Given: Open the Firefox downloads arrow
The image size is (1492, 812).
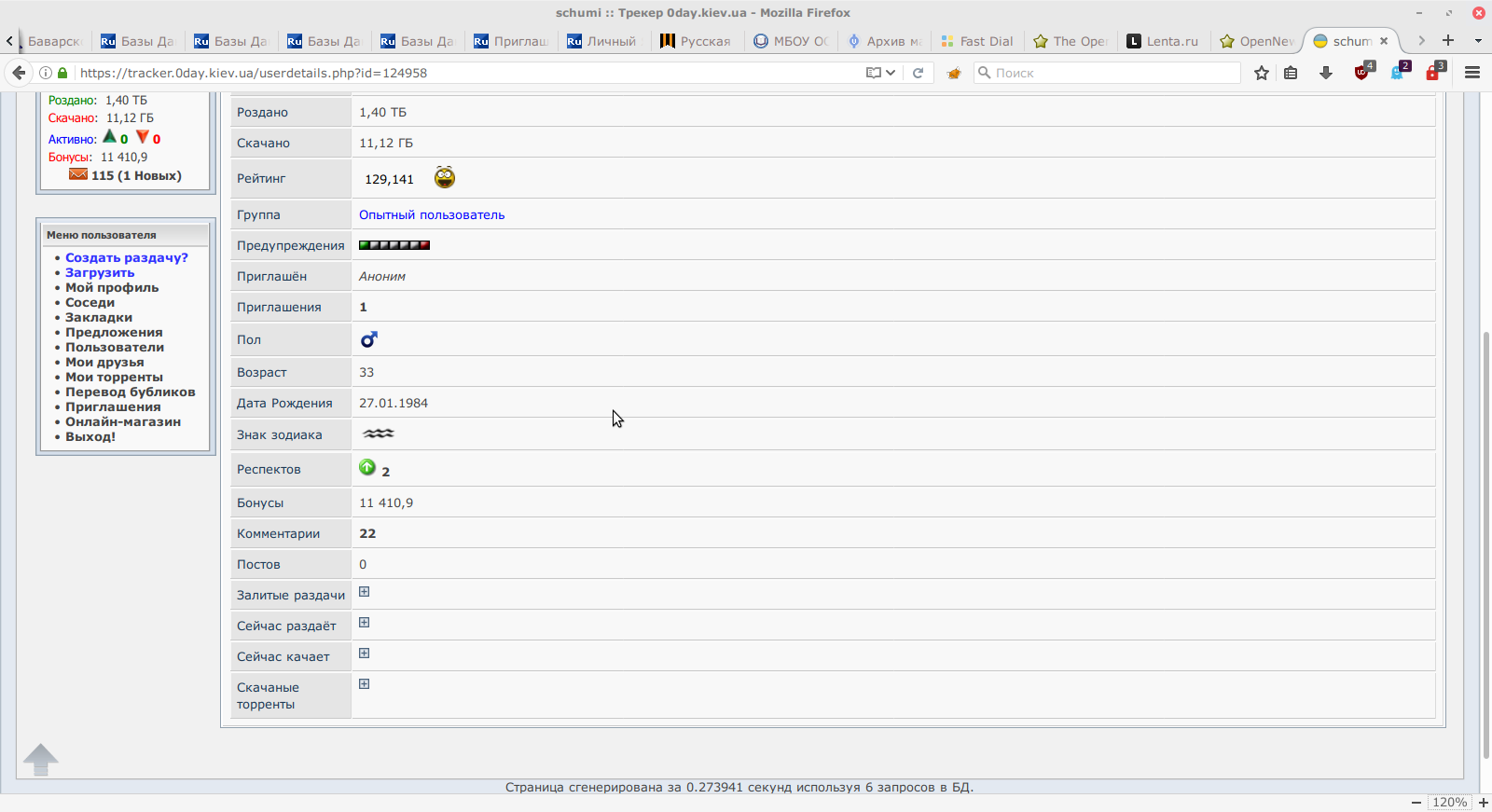Looking at the screenshot, I should pos(1325,73).
